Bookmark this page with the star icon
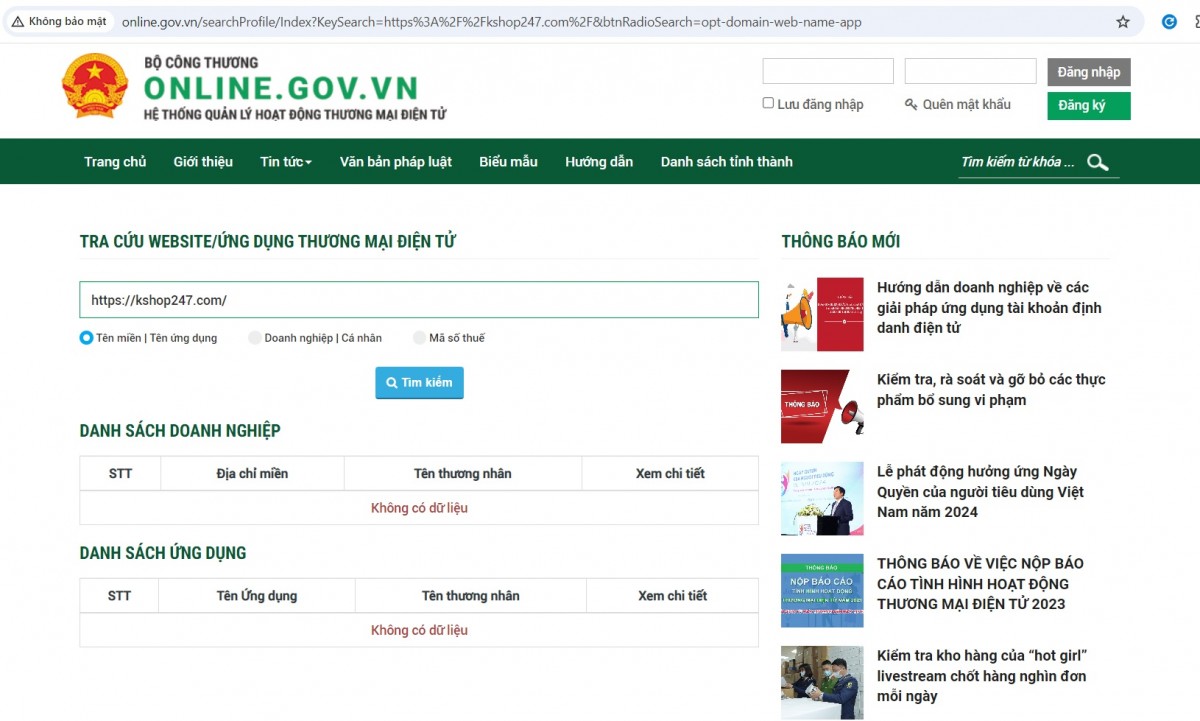 (1123, 22)
